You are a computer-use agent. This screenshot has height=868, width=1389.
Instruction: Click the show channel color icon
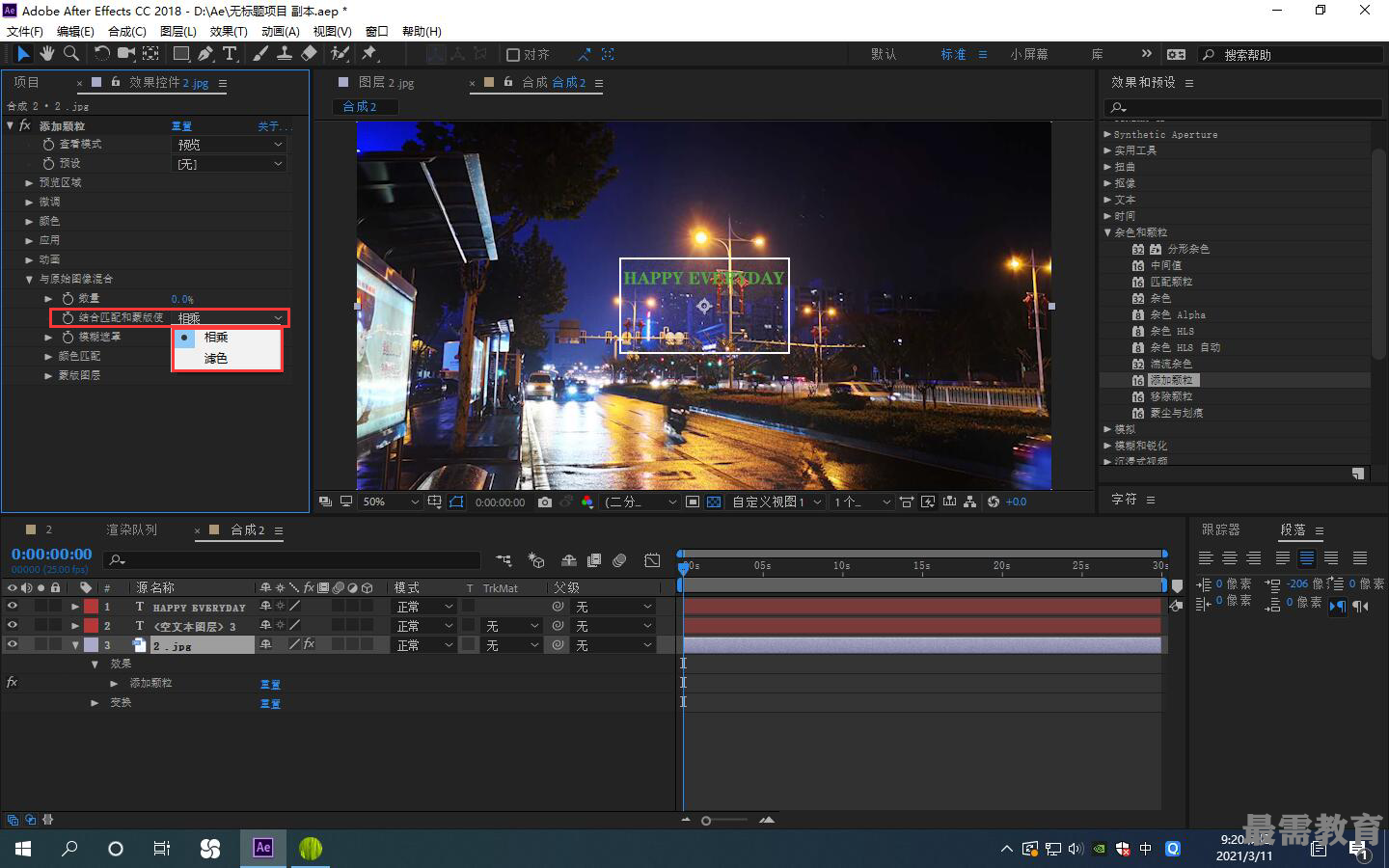(587, 502)
